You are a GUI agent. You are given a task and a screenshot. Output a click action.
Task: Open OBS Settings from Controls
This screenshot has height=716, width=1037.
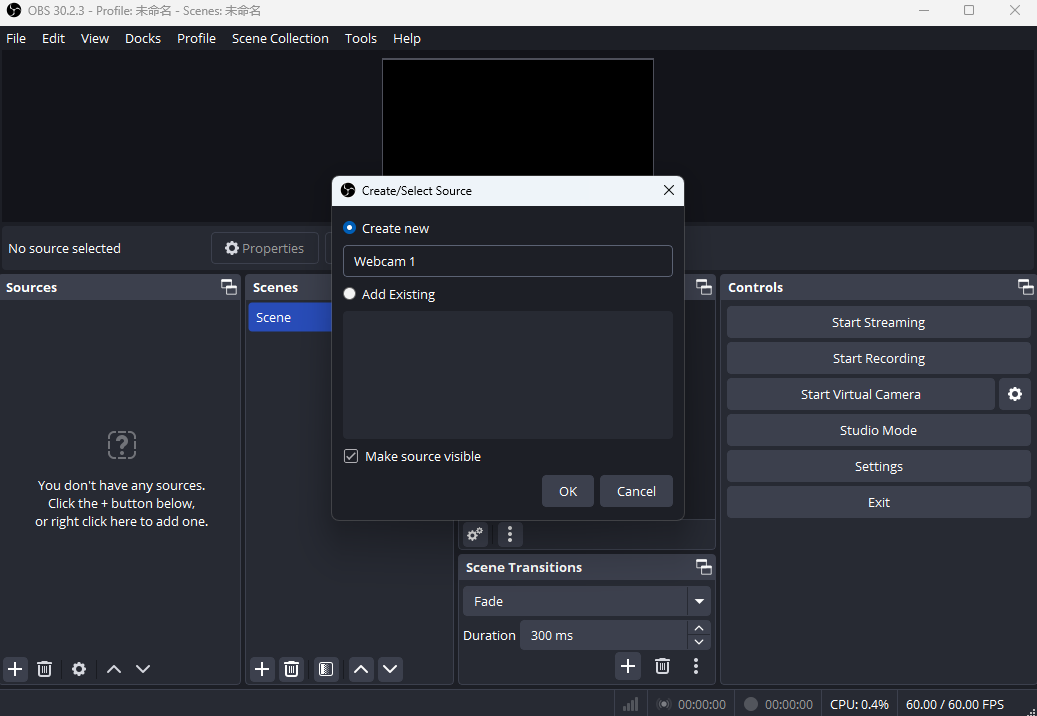point(878,466)
